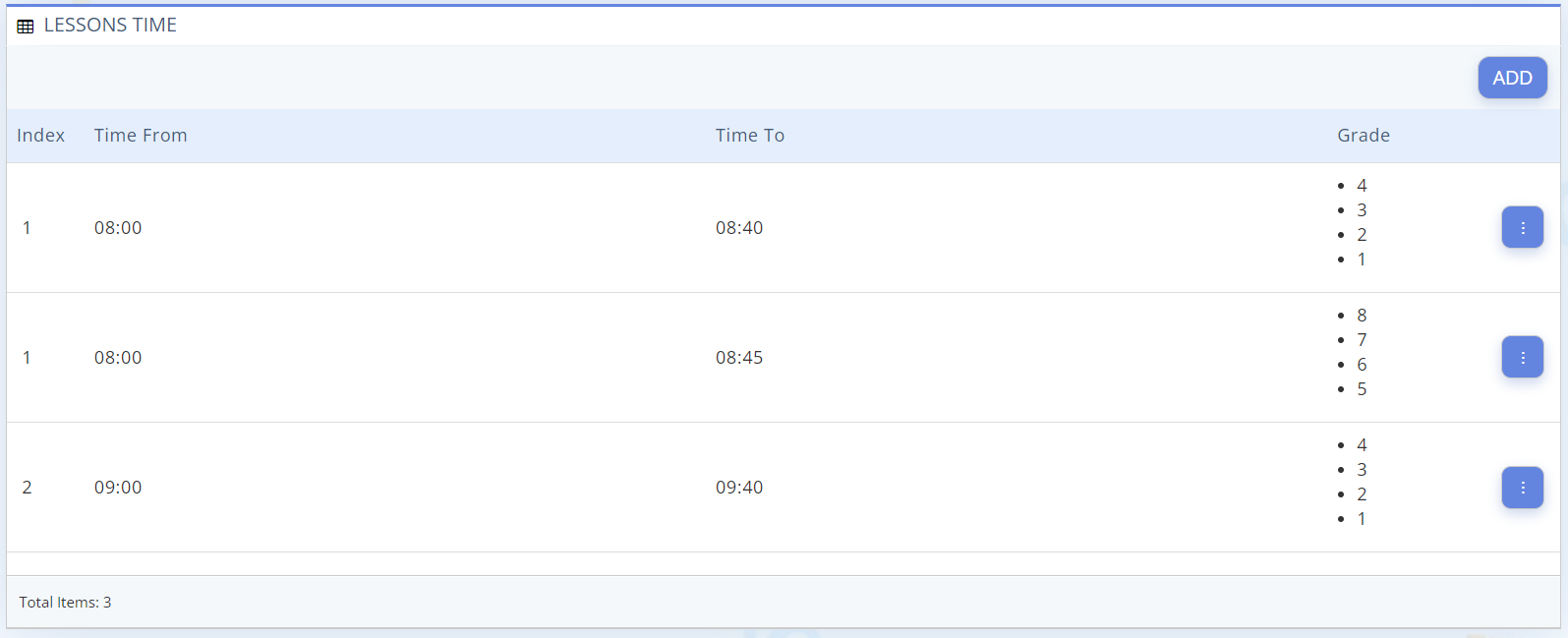Select the 09:40 Time To cell
Image resolution: width=1568 pixels, height=638 pixels.
739,488
